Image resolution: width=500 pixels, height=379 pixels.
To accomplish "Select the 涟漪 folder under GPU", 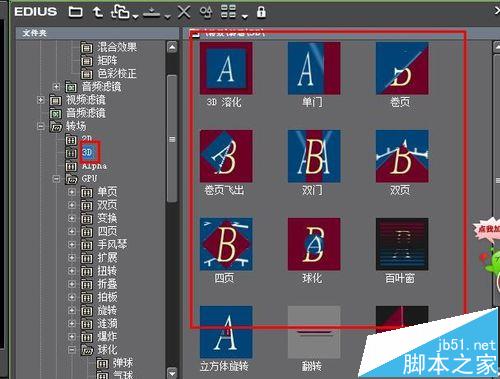I will pos(107,324).
